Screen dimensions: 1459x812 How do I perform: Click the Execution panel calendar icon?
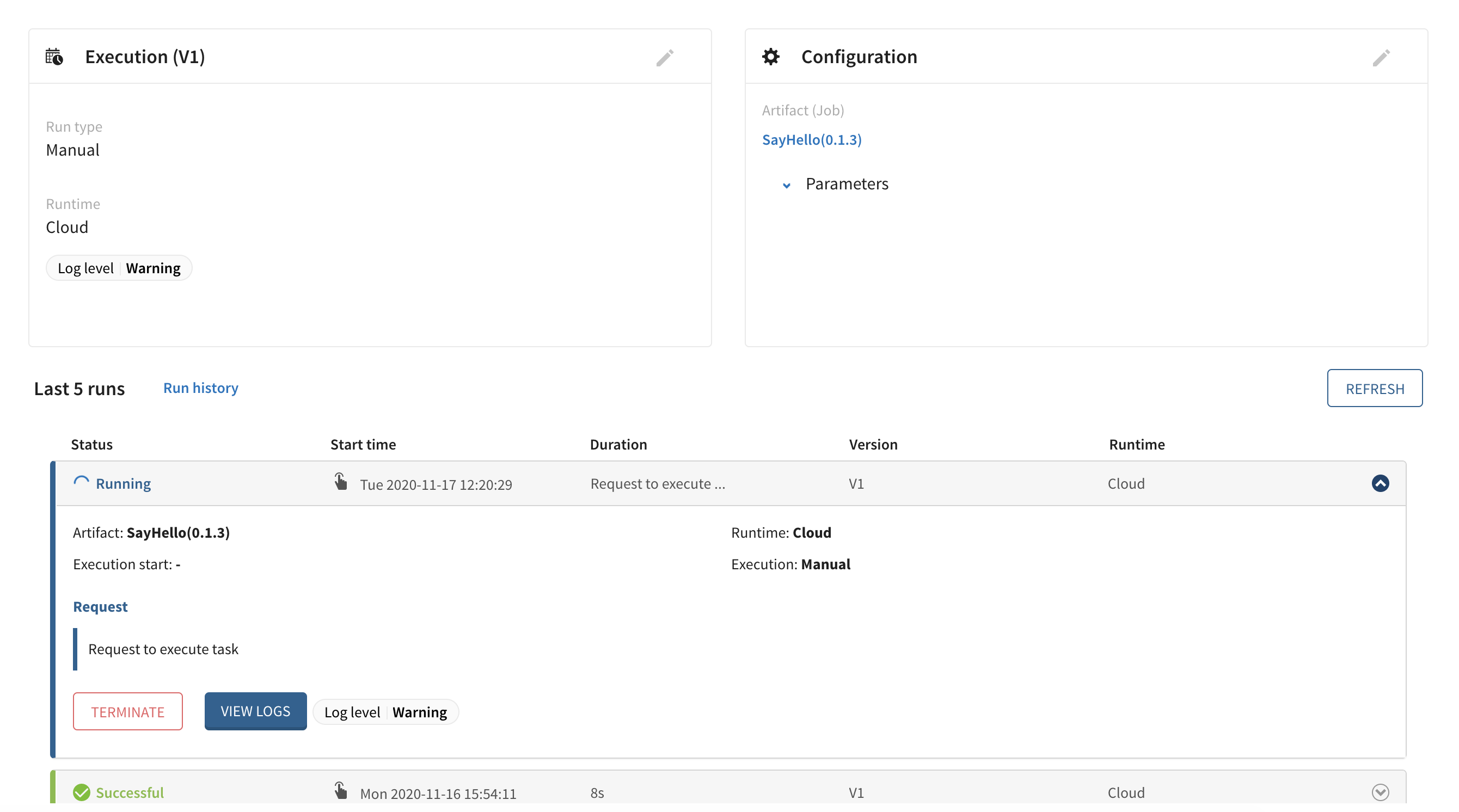pyautogui.click(x=54, y=57)
